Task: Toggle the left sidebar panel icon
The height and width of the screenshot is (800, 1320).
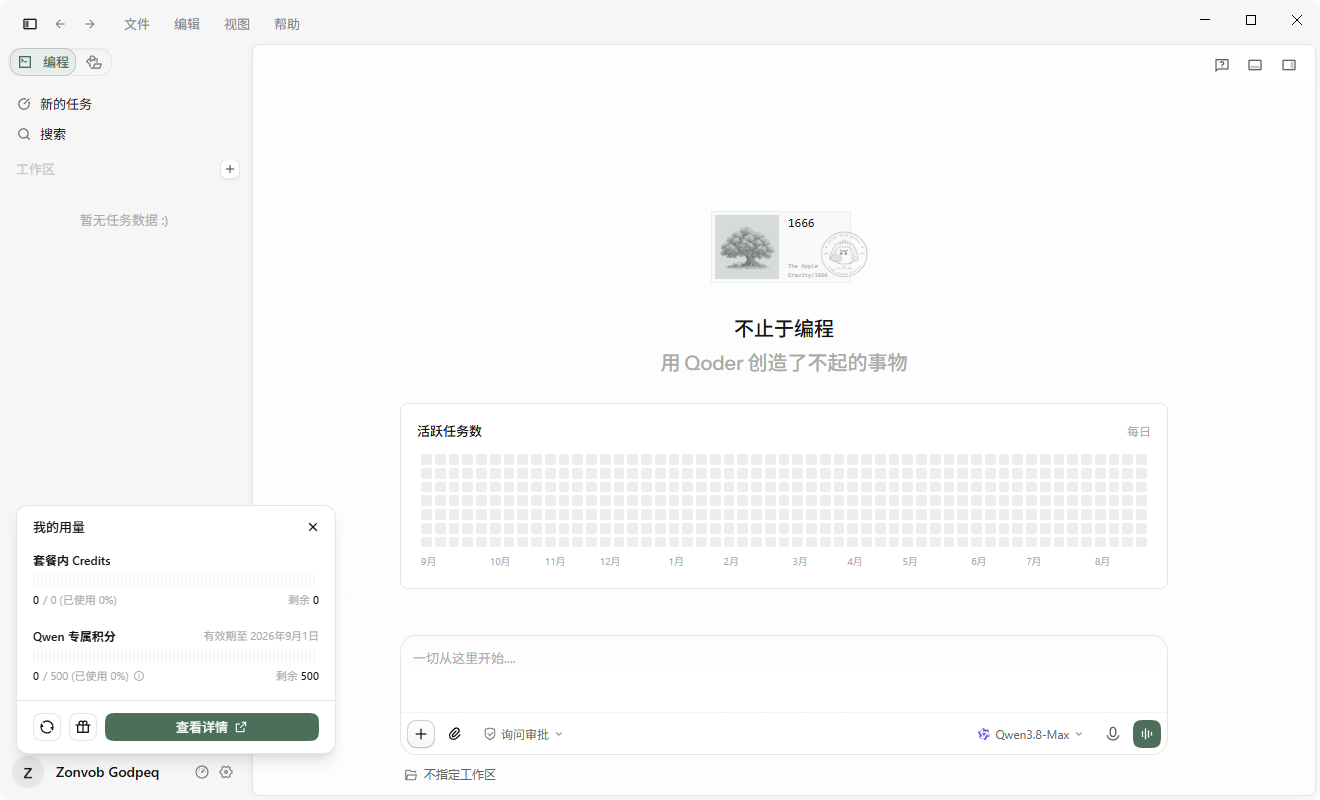Action: 30,24
